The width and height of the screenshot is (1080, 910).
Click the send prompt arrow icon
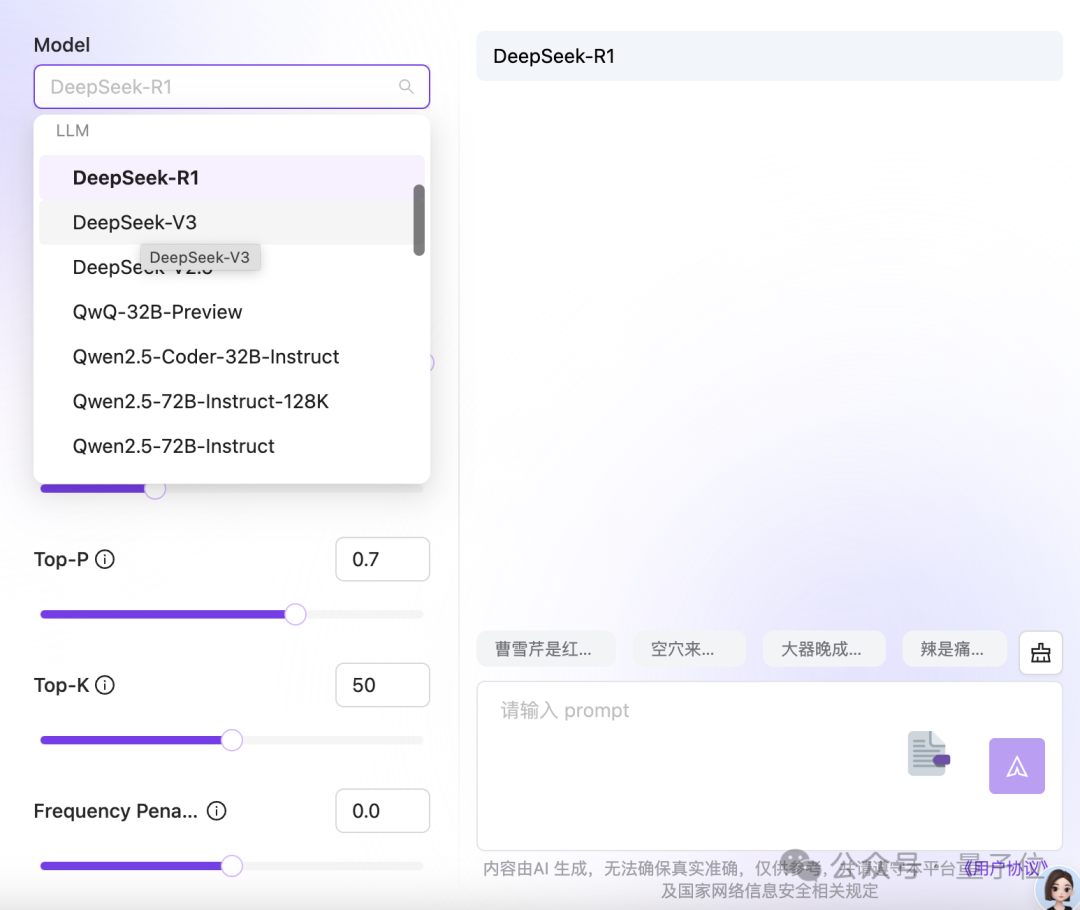click(x=1016, y=766)
